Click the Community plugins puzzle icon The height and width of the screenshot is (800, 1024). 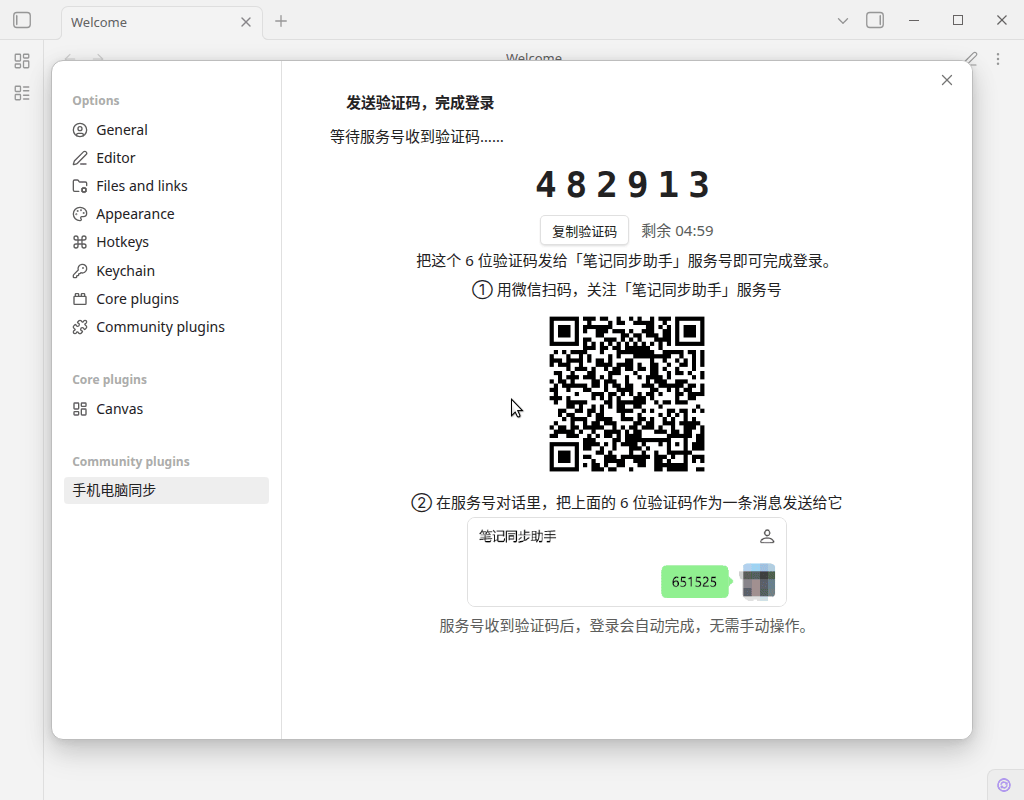click(x=80, y=327)
